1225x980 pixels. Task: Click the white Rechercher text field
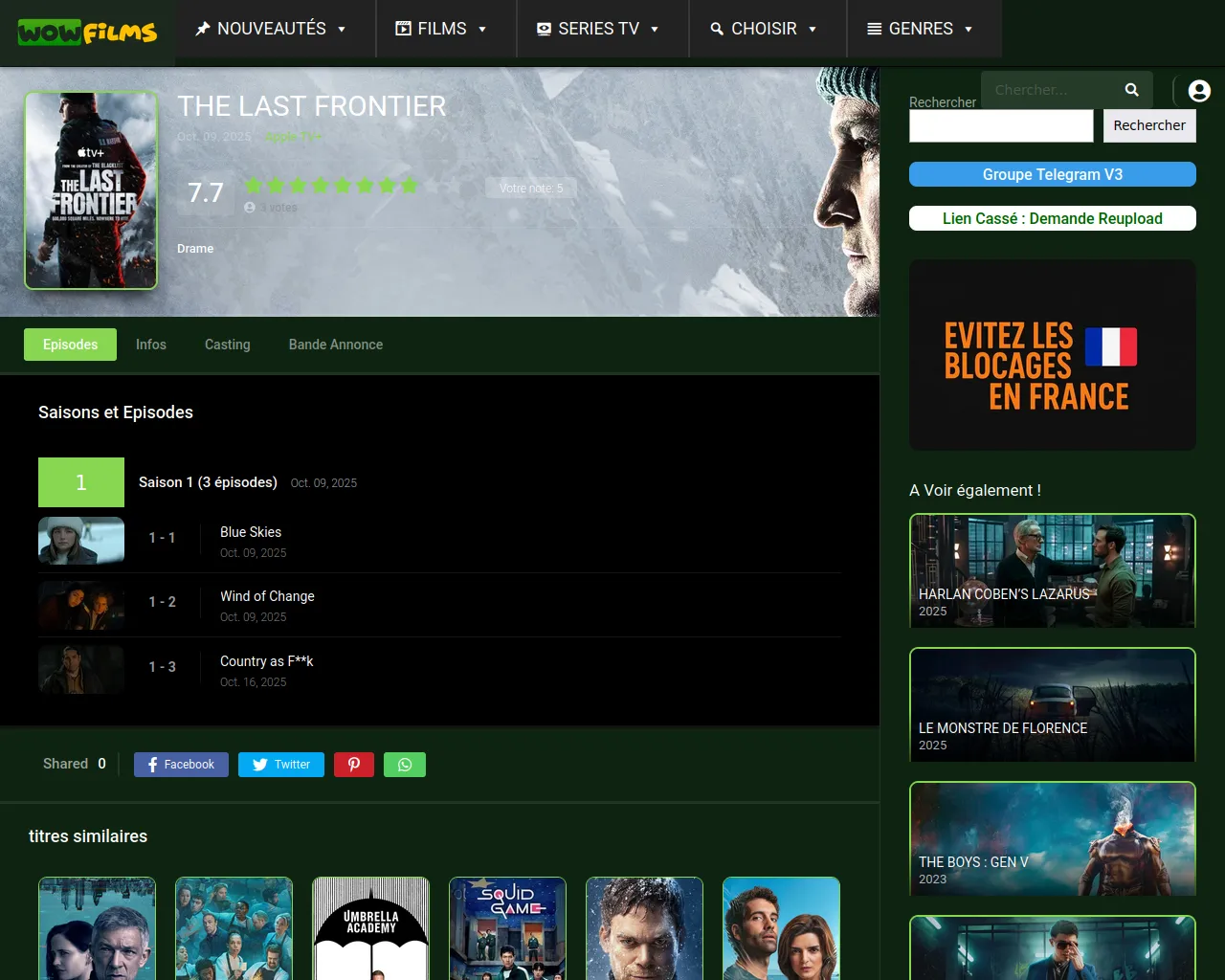[1000, 125]
